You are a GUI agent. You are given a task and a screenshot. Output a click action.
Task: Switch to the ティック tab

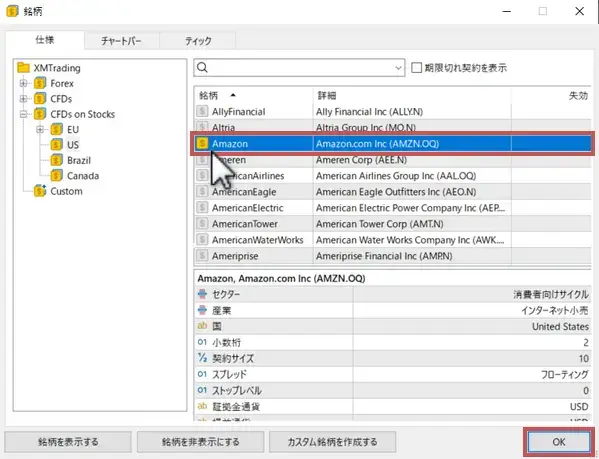tap(198, 40)
